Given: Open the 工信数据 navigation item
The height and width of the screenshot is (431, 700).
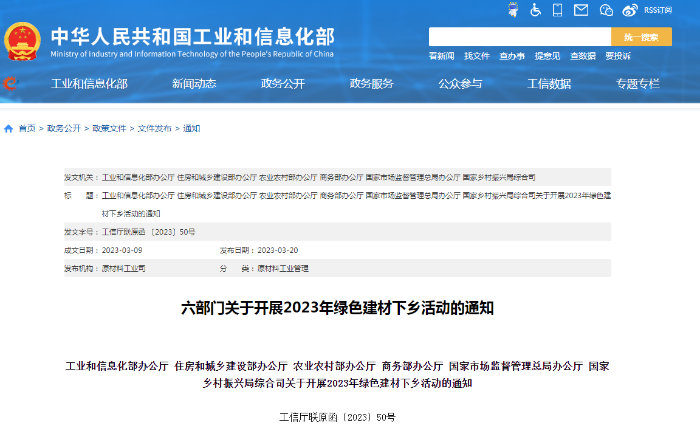Looking at the screenshot, I should pos(549,84).
